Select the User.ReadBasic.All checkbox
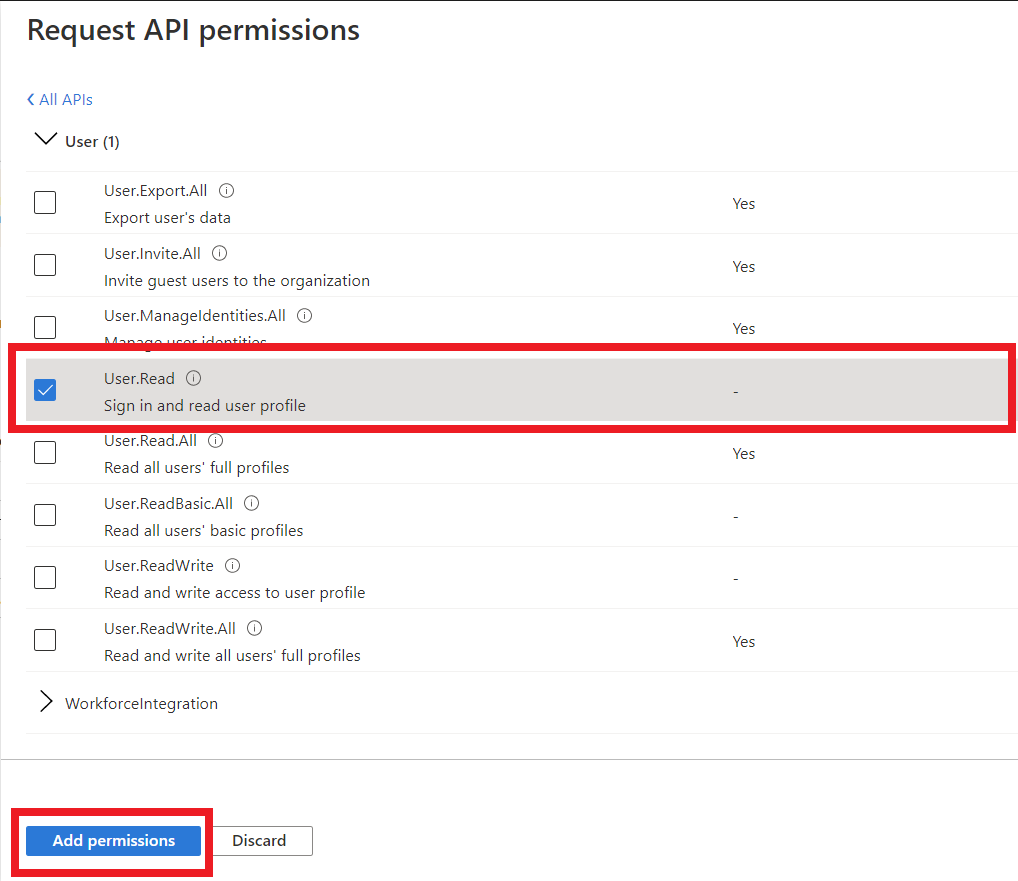Viewport: 1018px width, 881px height. point(45,515)
